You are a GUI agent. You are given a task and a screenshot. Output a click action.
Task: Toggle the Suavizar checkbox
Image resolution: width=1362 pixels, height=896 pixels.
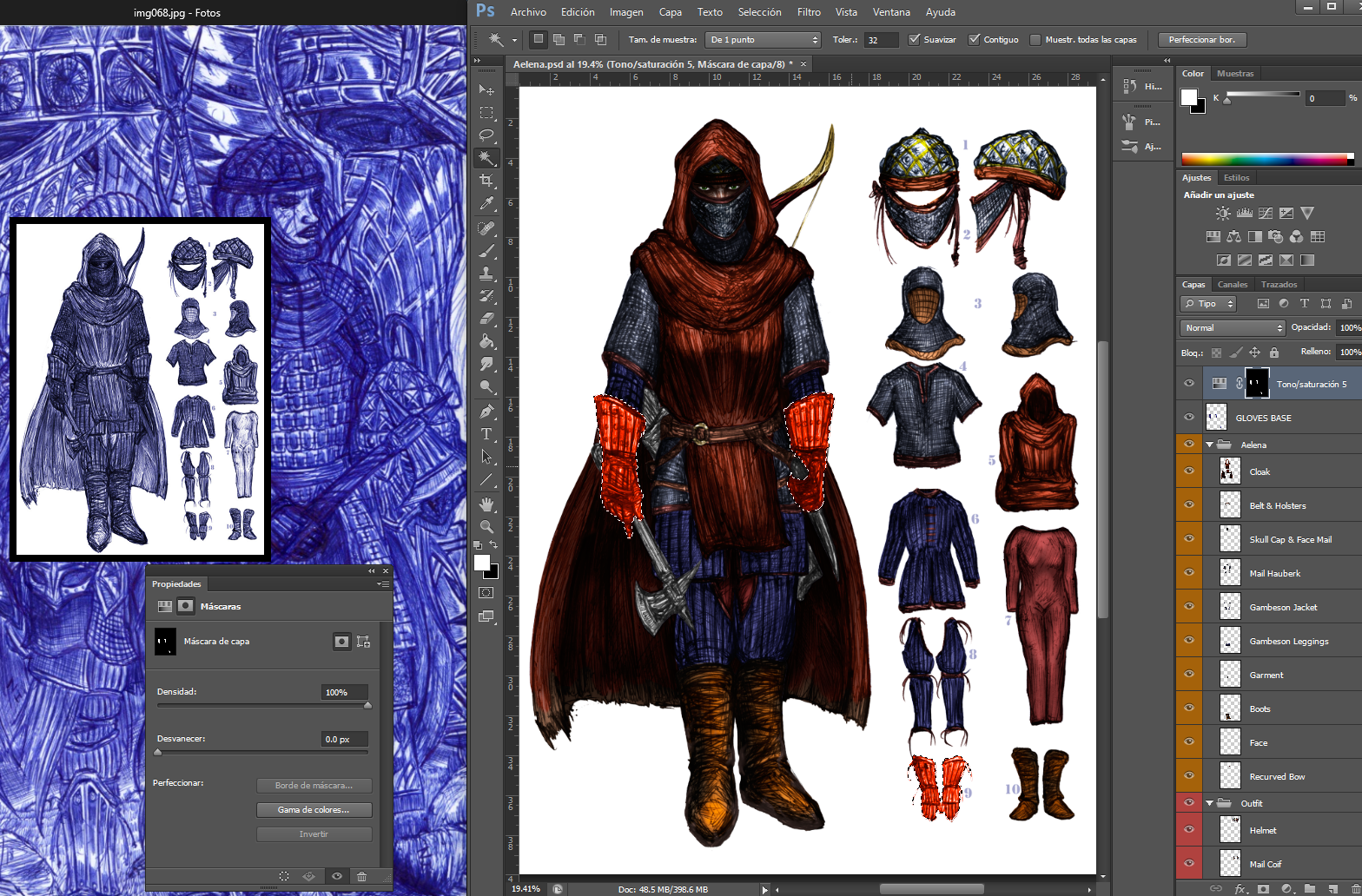[914, 39]
